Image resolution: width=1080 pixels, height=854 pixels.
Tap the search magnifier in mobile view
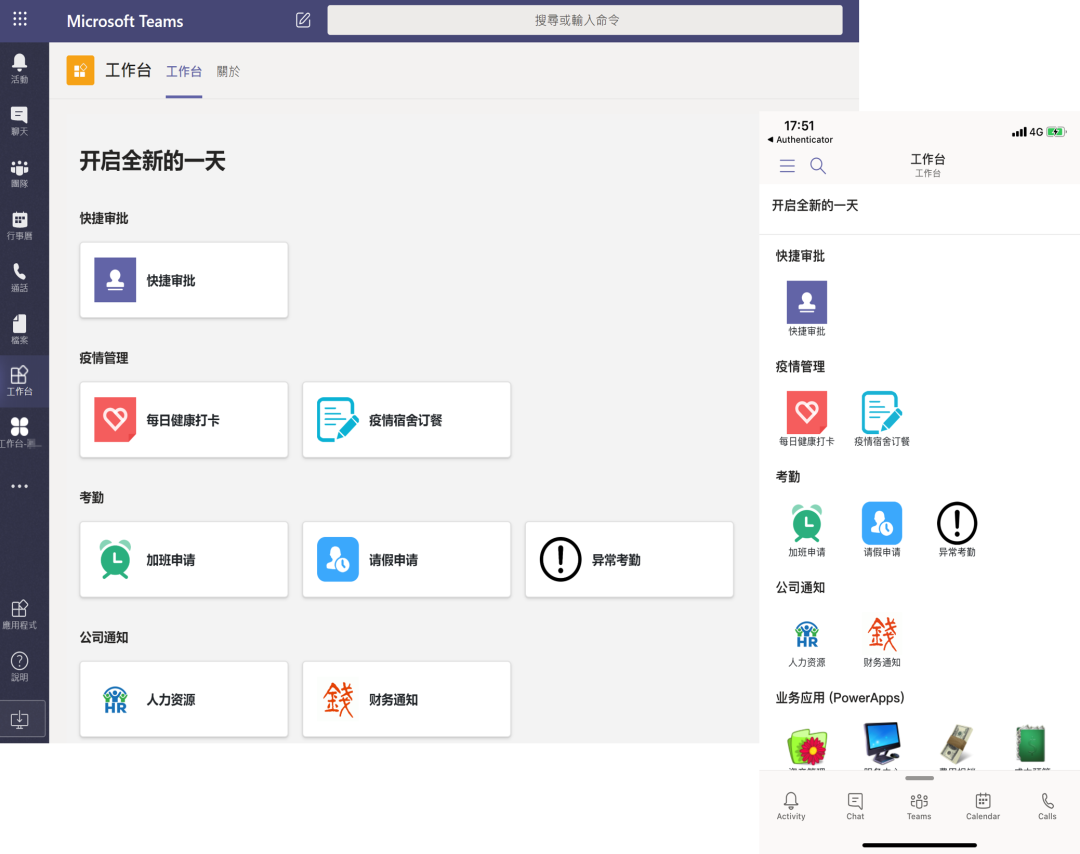tap(818, 166)
